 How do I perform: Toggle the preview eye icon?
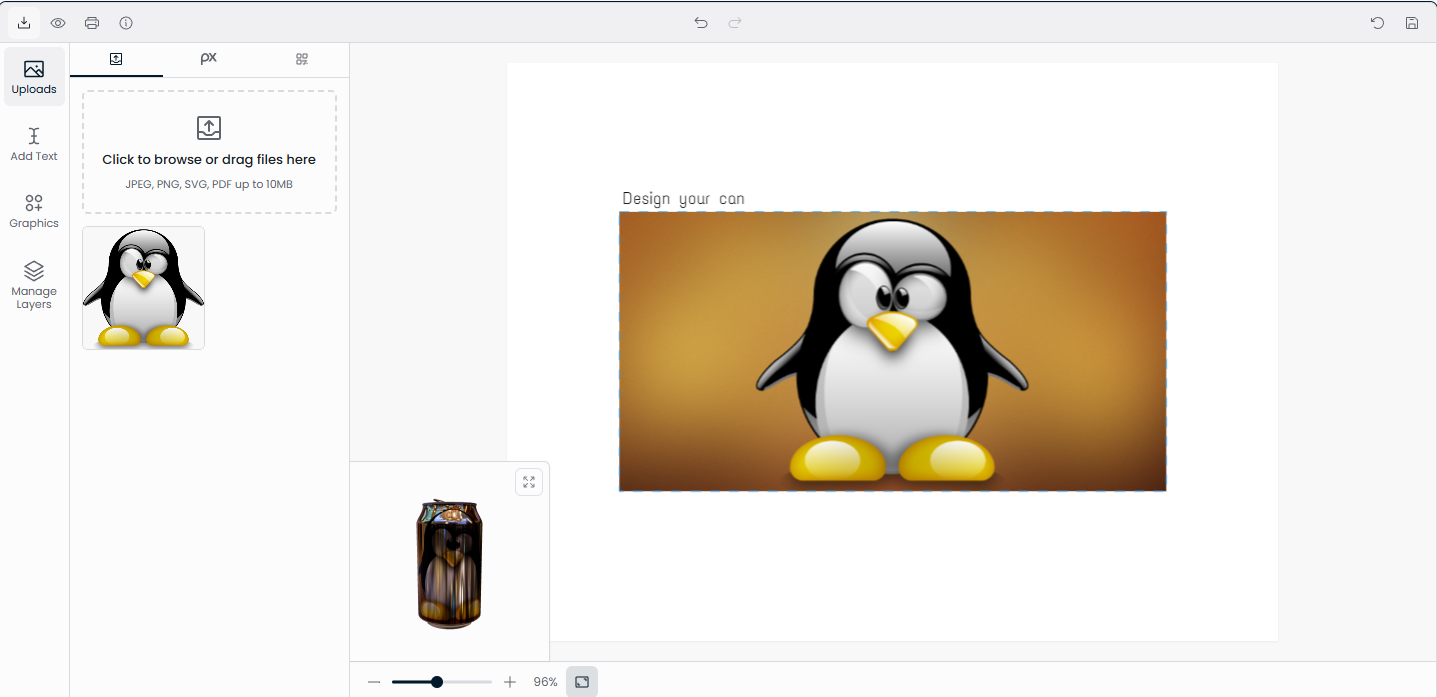[x=58, y=22]
